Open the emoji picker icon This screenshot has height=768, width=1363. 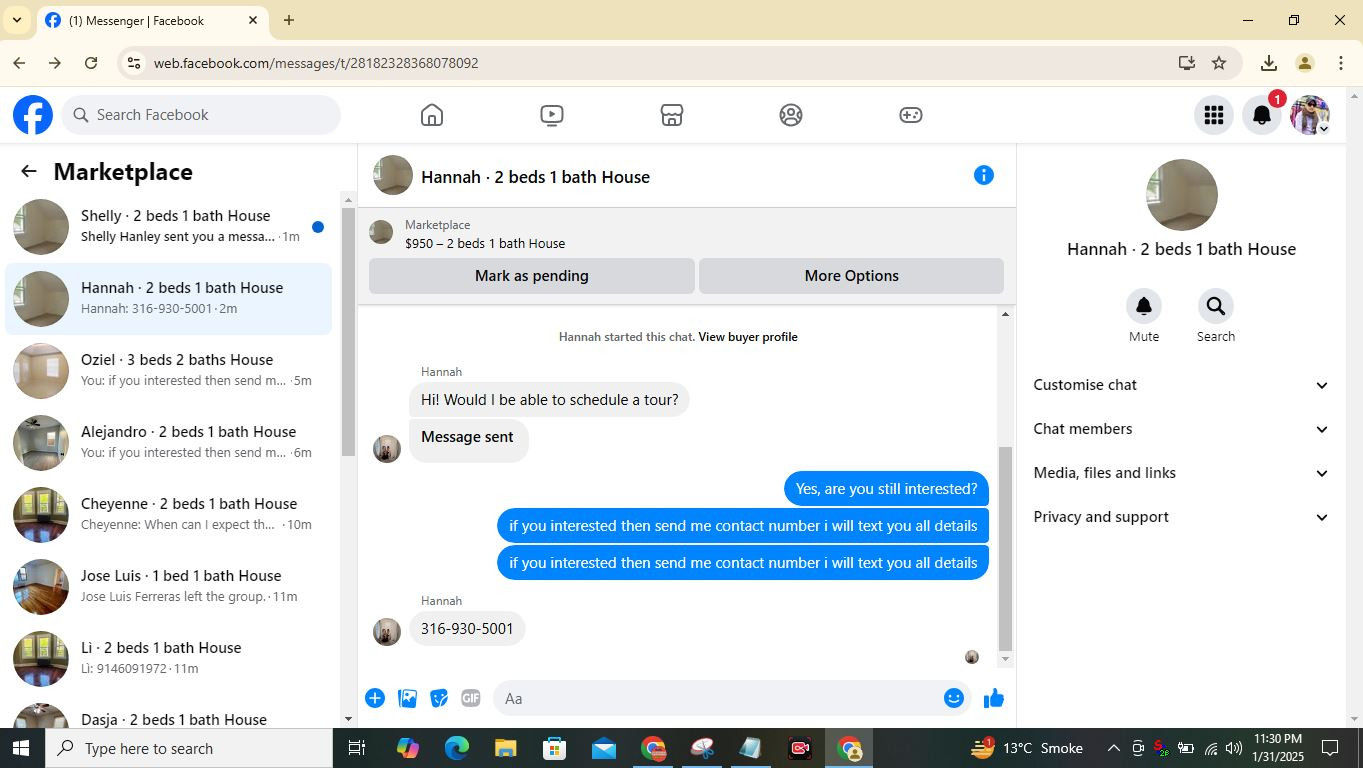tap(954, 698)
